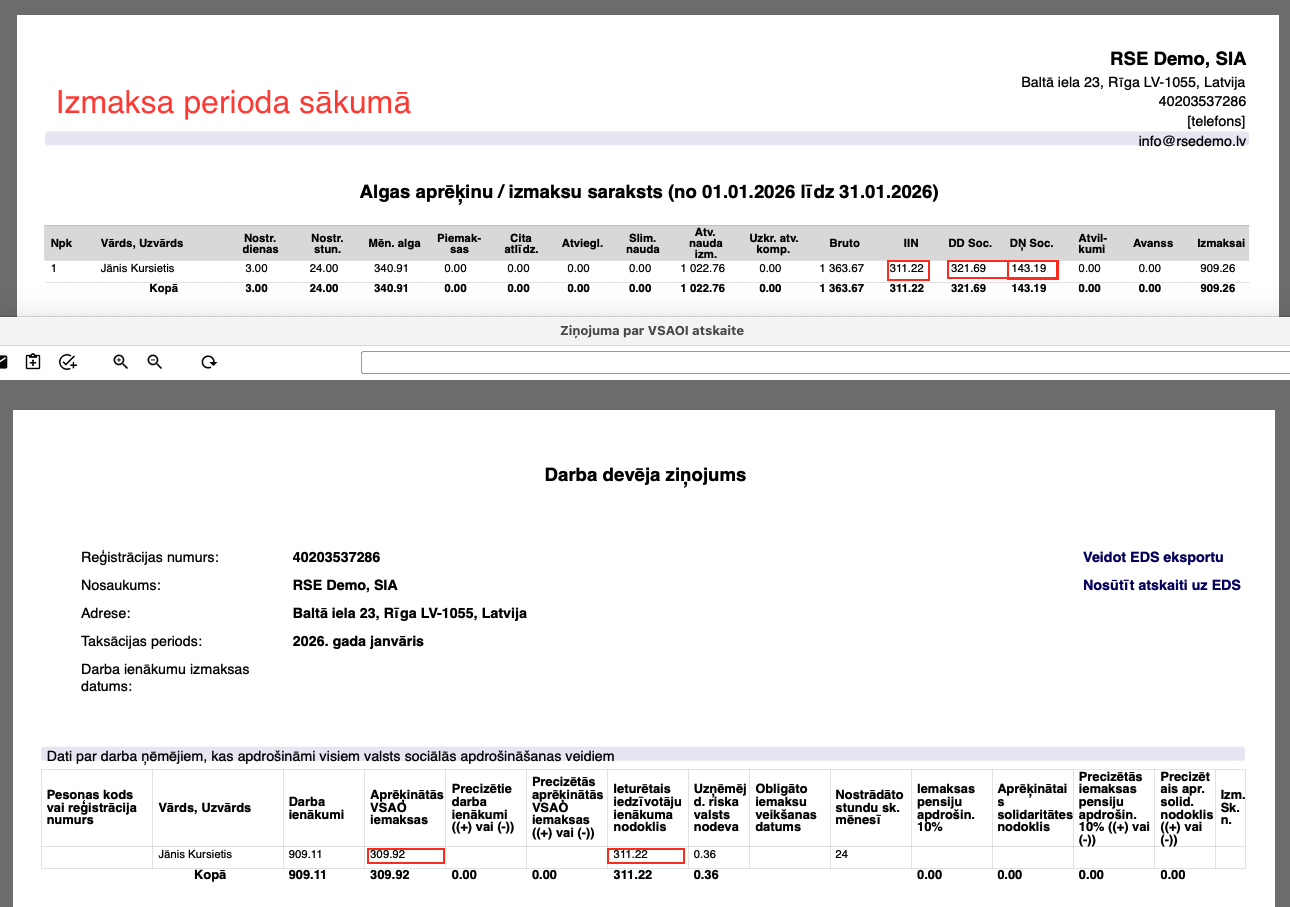
Task: Click the partially visible icon at toolbar's left edge
Action: tap(3, 362)
